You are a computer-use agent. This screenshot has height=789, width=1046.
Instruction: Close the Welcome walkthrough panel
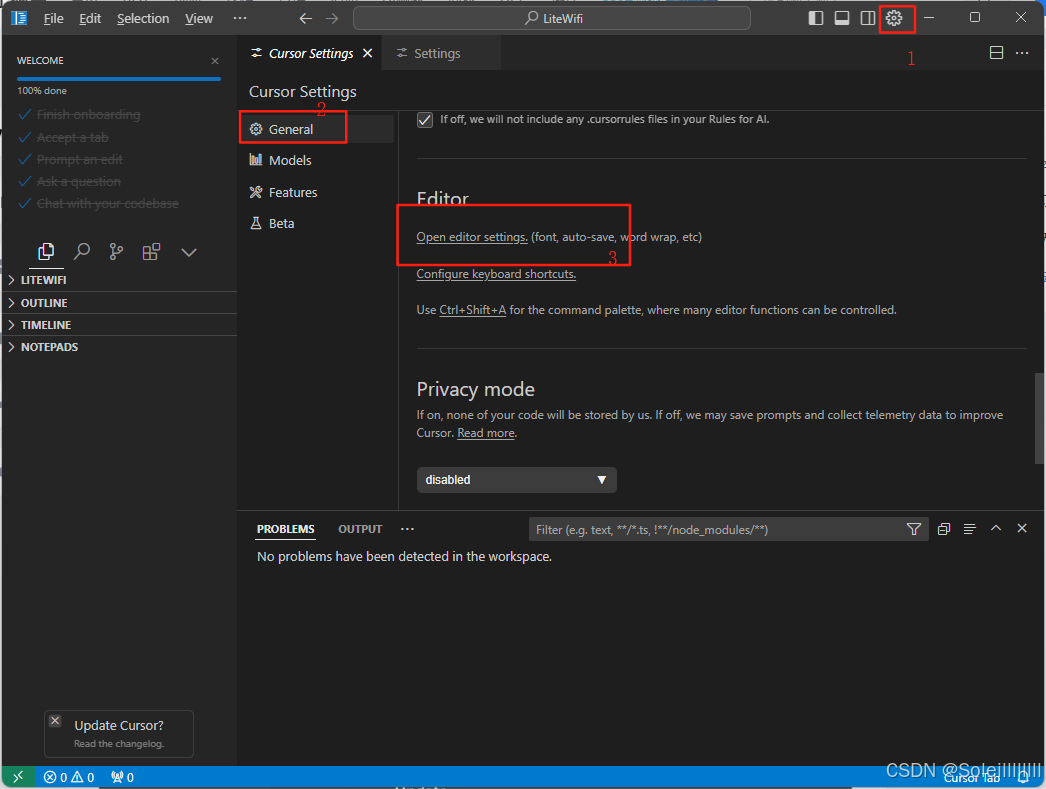click(215, 61)
